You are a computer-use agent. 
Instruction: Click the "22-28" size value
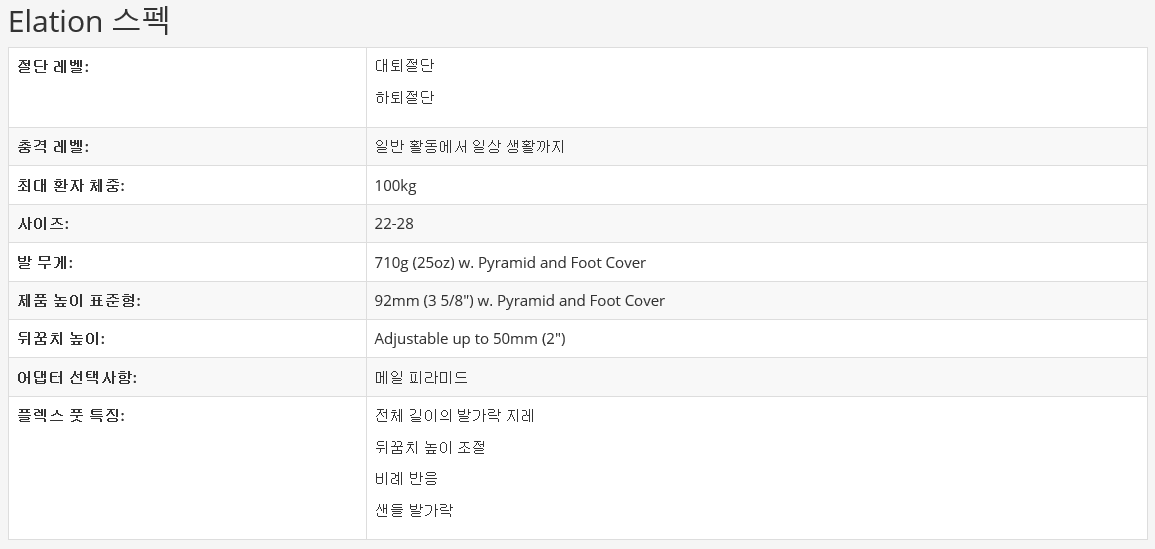pyautogui.click(x=394, y=224)
